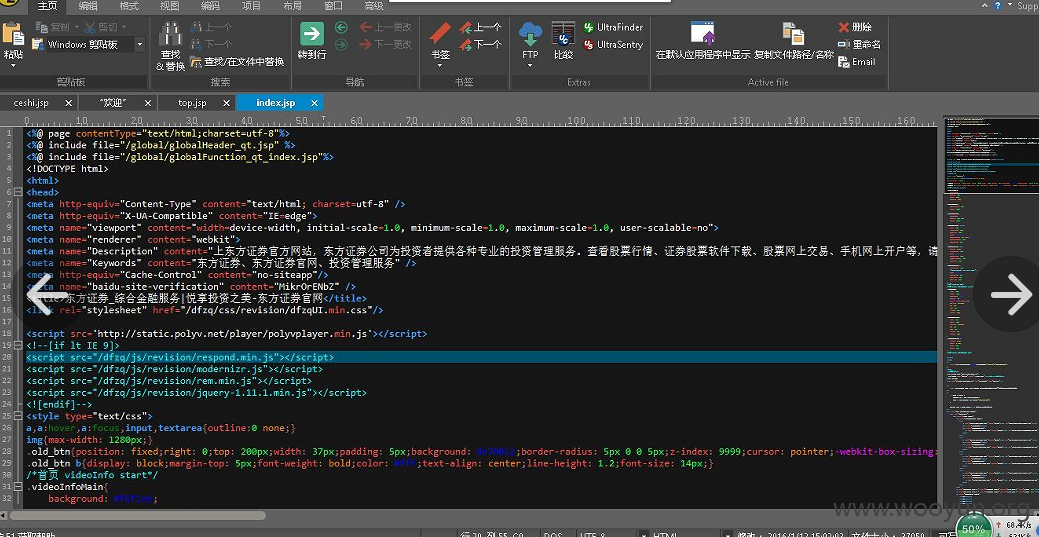The height and width of the screenshot is (537, 1039).
Task: Jump to previous change (上一更改)
Action: [386, 27]
